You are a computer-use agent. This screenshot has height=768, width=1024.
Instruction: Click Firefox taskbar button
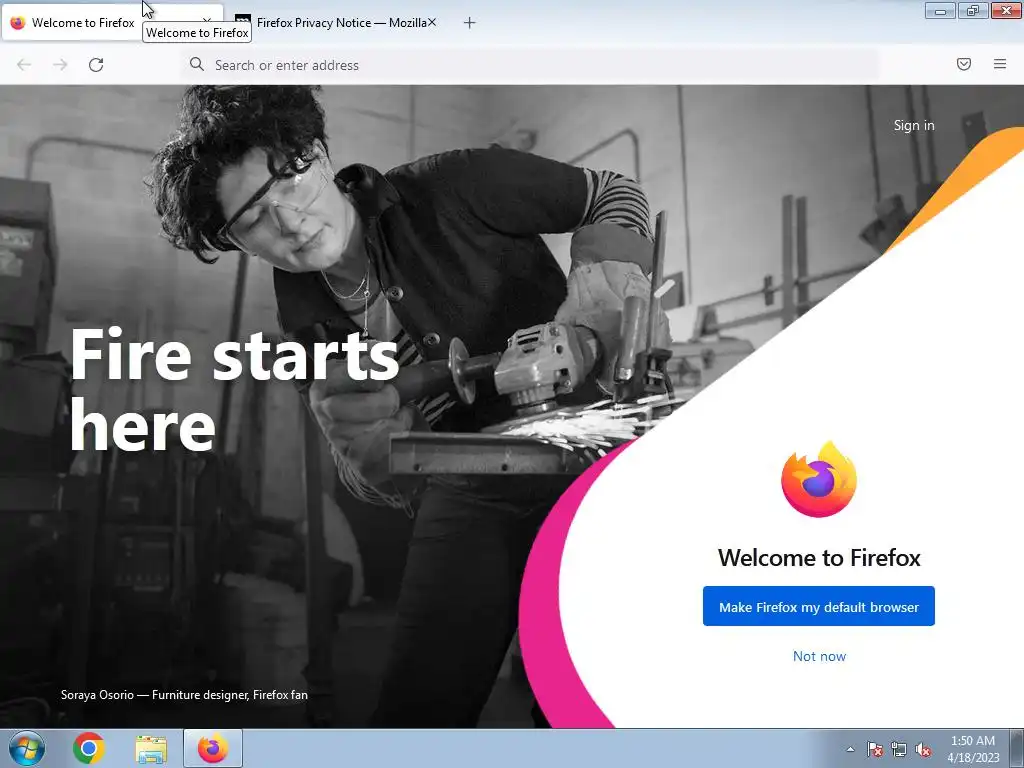[x=213, y=748]
